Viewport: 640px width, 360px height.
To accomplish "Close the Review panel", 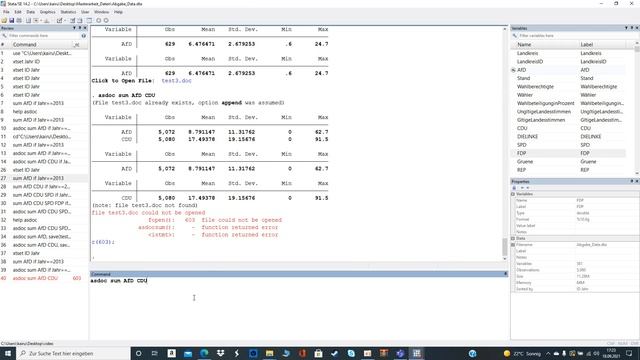I will [x=85, y=28].
